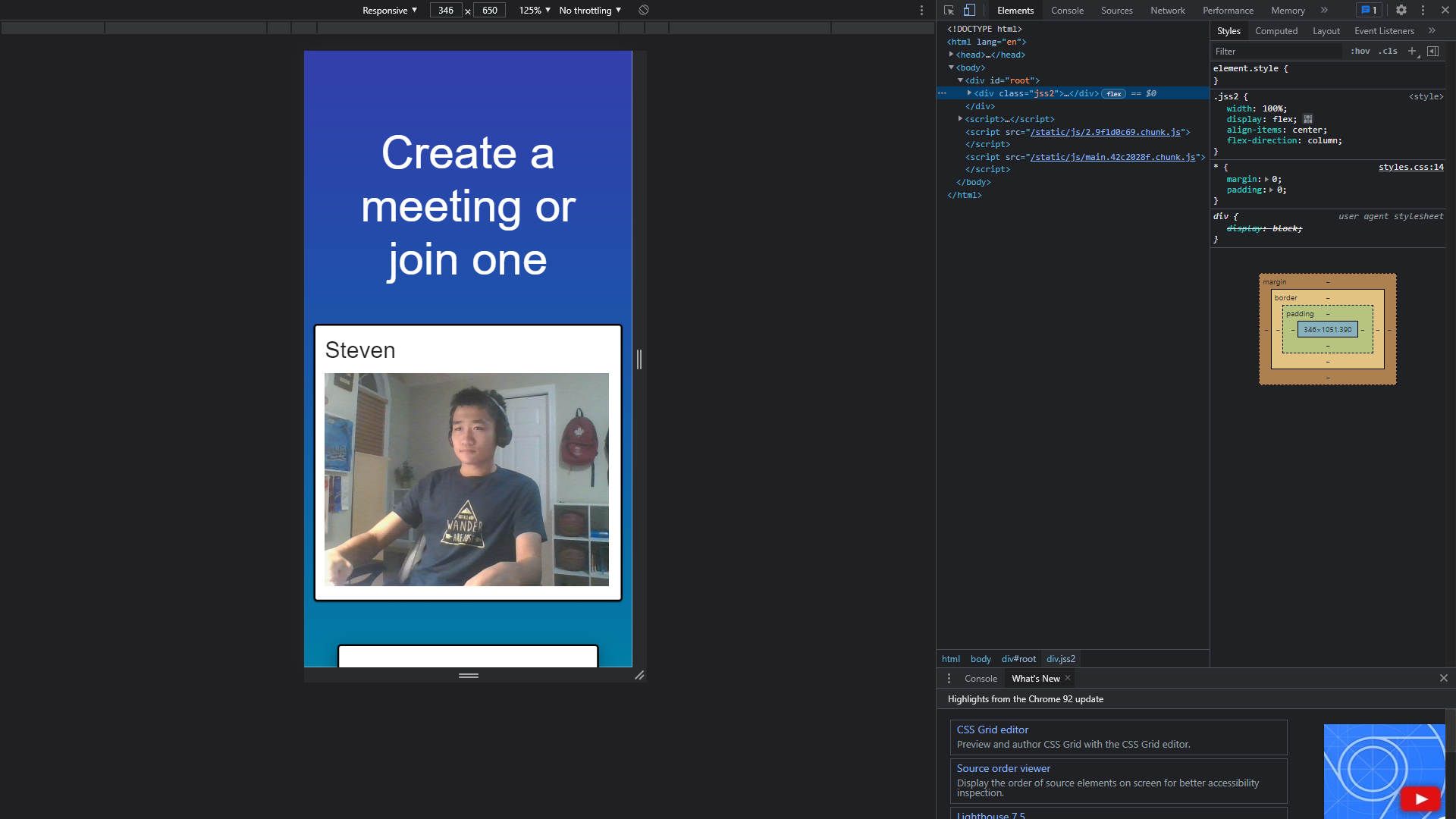Screen dimensions: 1456x819
Task: Switch to the Network tab
Action: pyautogui.click(x=1167, y=10)
